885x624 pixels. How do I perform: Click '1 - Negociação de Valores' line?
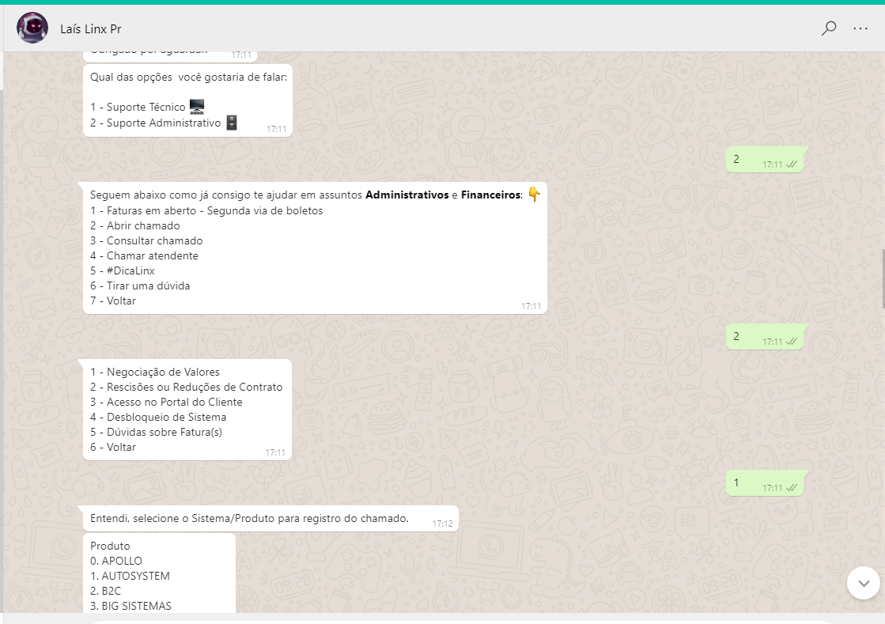(x=155, y=372)
